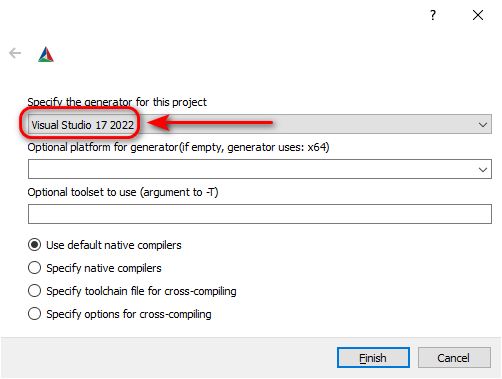Select Specify toolchain file for cross-compiling
The height and width of the screenshot is (379, 502).
click(x=34, y=291)
